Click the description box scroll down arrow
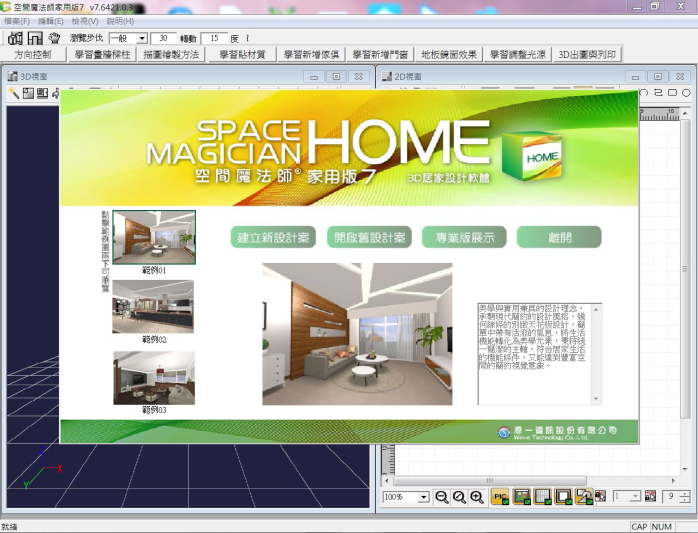This screenshot has width=698, height=533. point(596,399)
